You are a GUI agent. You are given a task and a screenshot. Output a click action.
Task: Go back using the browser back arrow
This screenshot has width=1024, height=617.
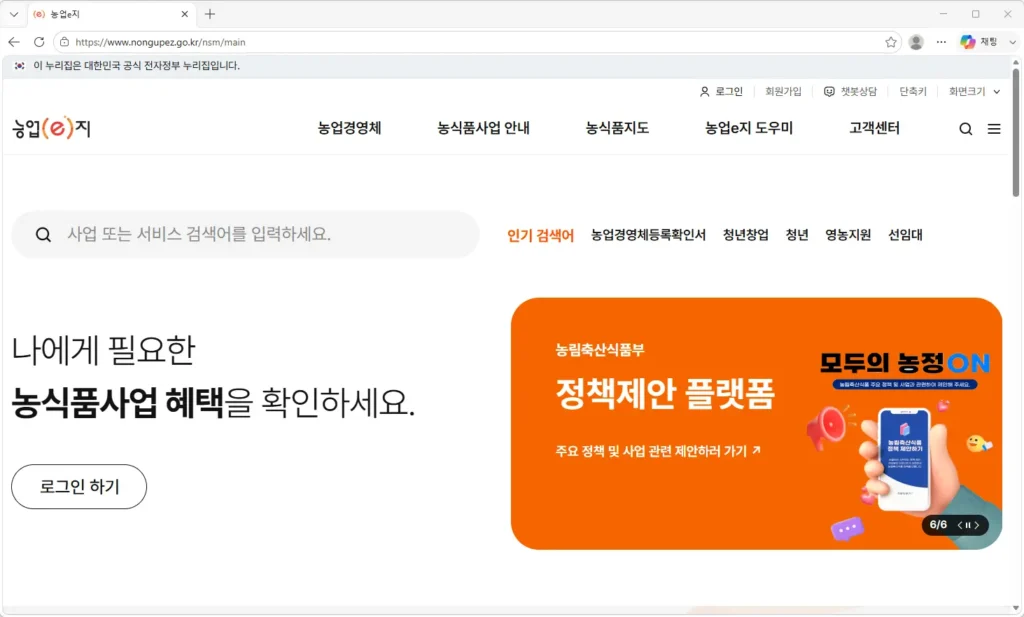pyautogui.click(x=14, y=42)
